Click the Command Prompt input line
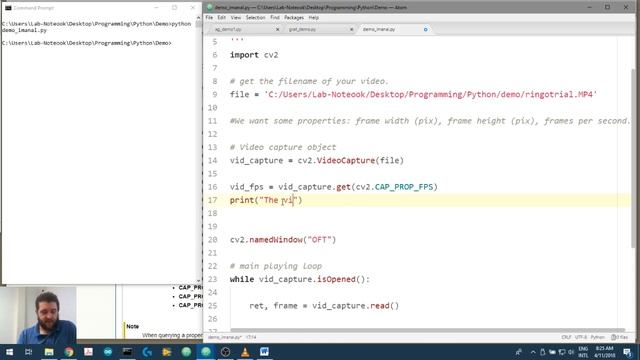Viewport: 640px width, 360px height. [87, 43]
